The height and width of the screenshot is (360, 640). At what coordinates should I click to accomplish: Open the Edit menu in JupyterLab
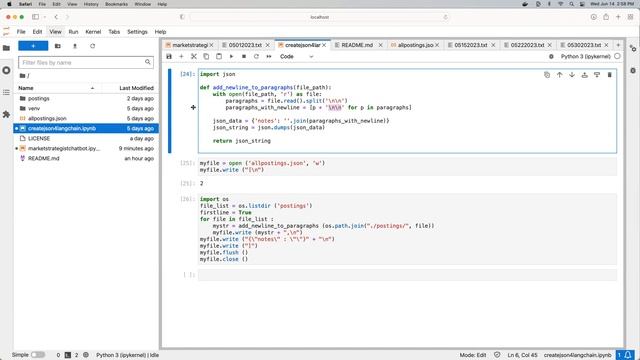coord(37,32)
